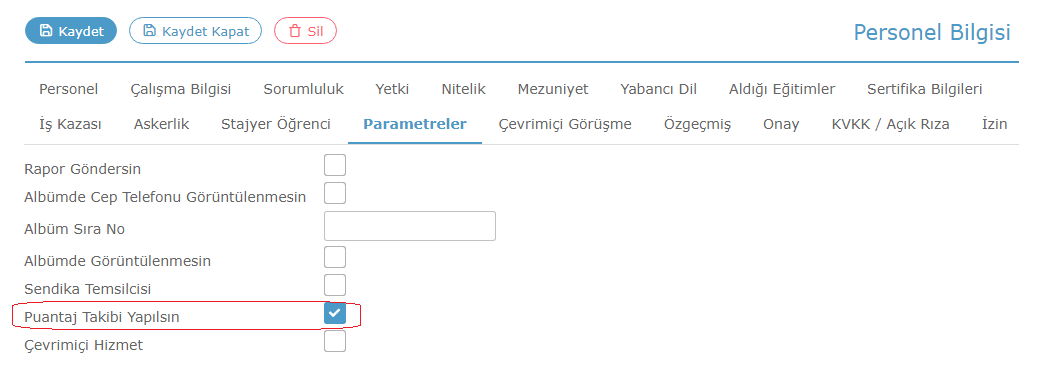Select the Yetki tab

point(392,89)
